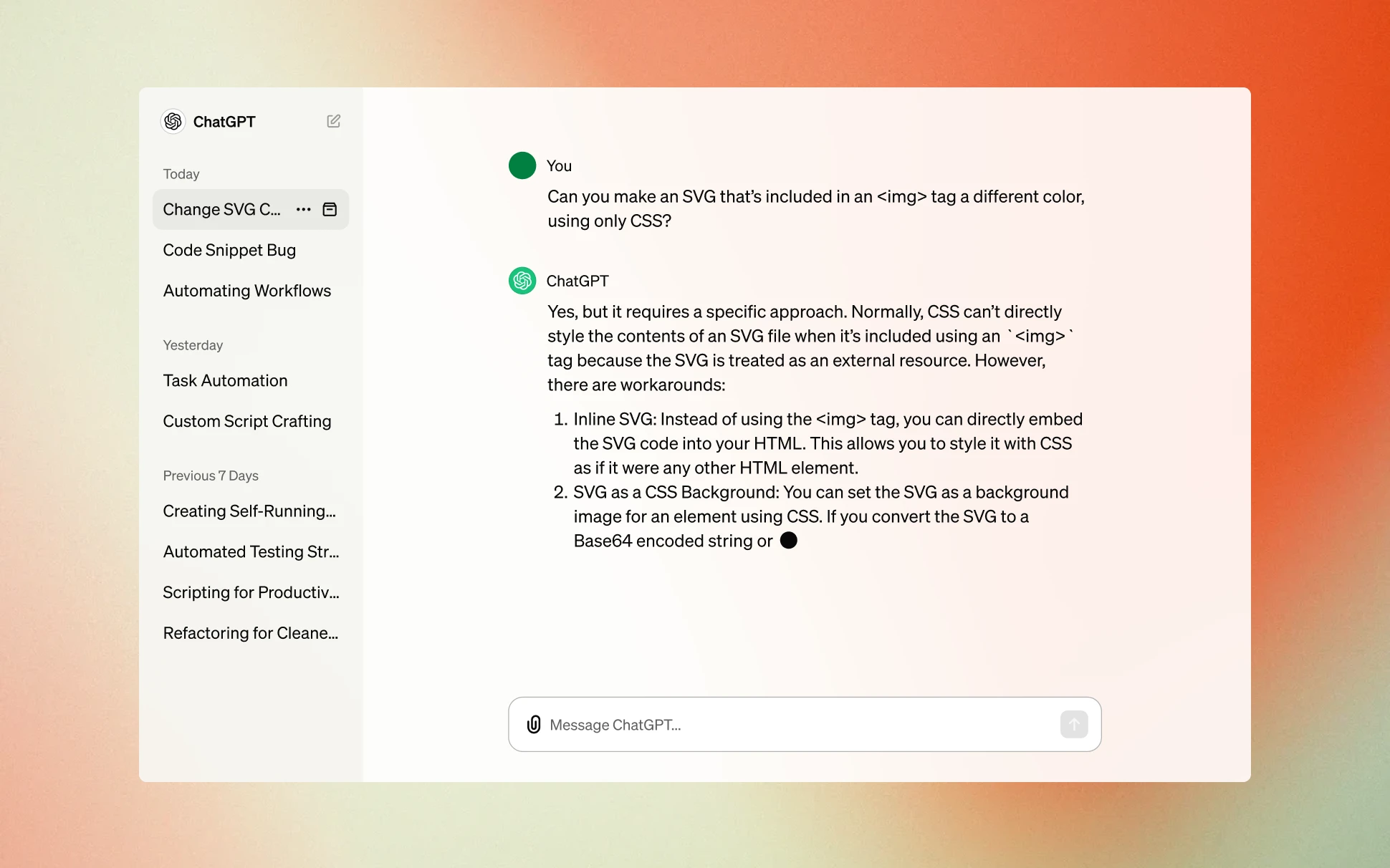Select 'Task Automation' from Yesterday section
This screenshot has height=868, width=1390.
point(224,380)
